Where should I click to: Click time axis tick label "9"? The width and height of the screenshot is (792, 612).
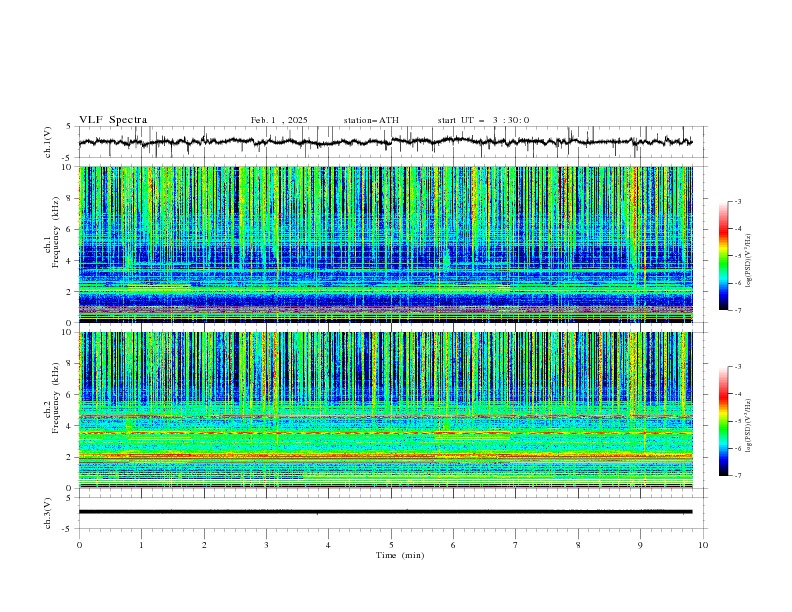[640, 545]
